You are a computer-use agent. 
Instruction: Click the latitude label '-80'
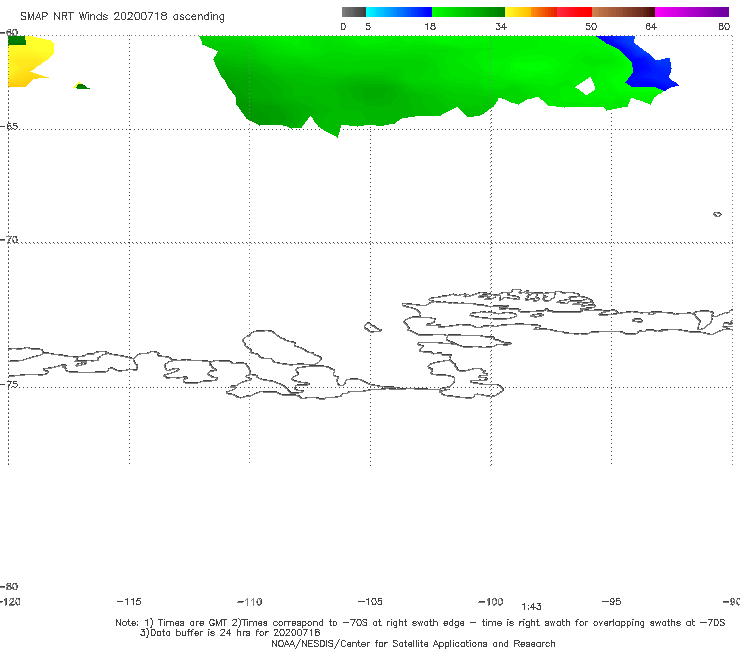click(9, 586)
